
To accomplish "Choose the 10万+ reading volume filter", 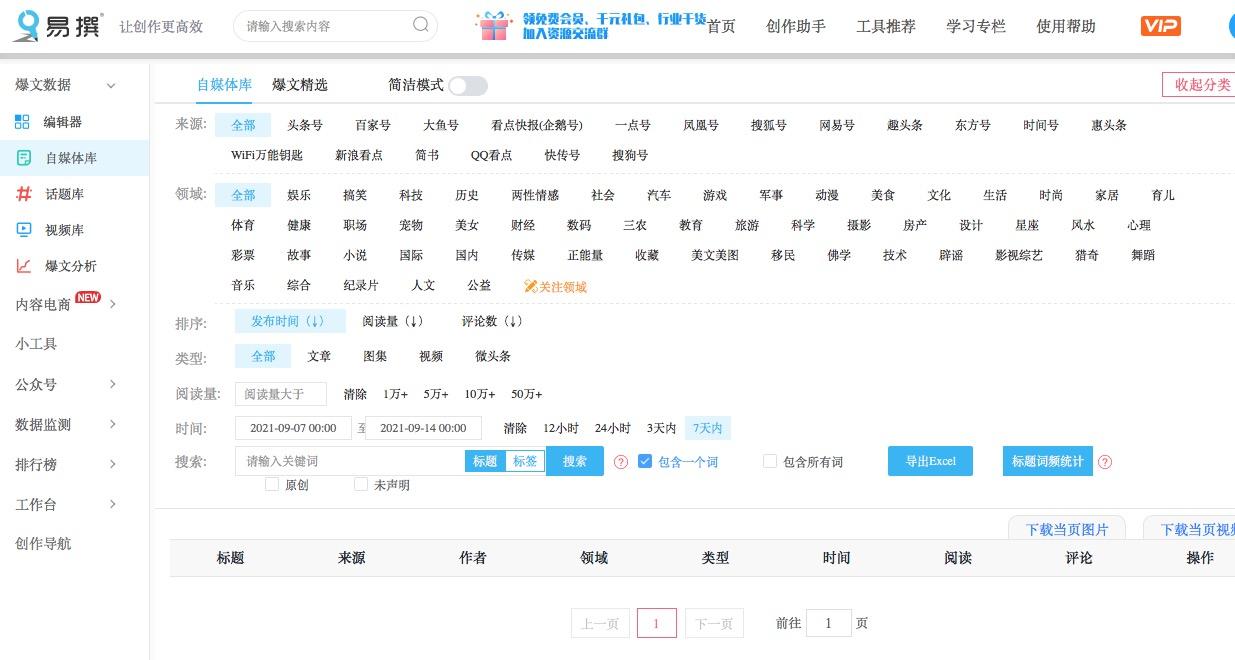I will pos(480,394).
